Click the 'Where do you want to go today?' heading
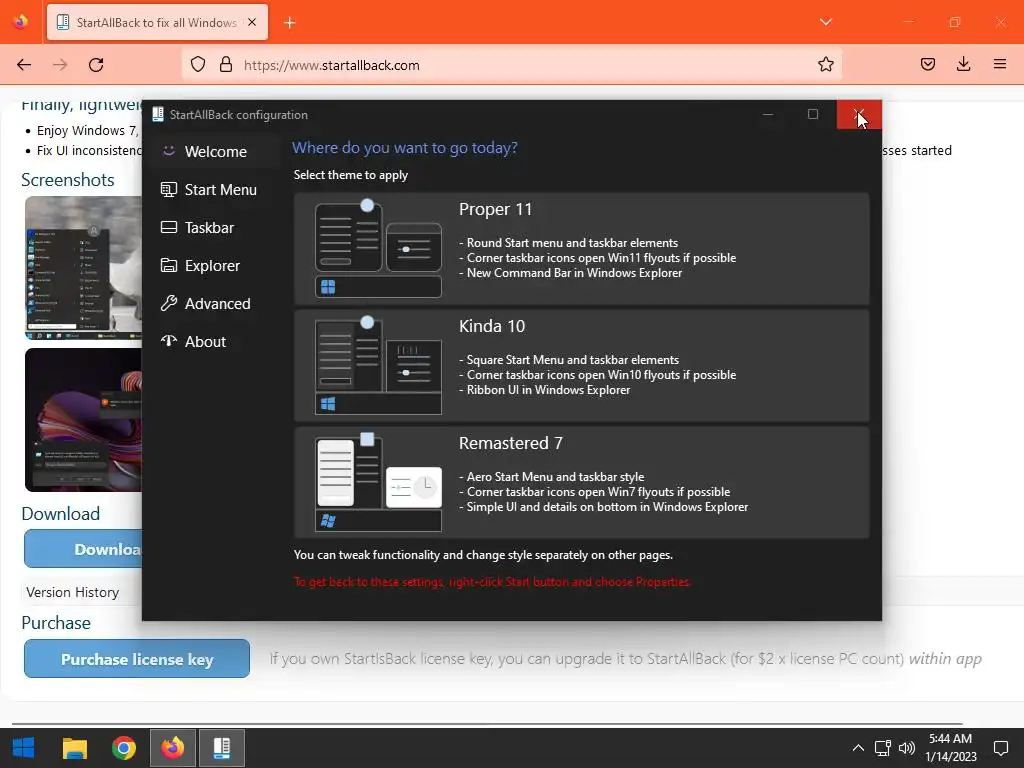 (404, 148)
